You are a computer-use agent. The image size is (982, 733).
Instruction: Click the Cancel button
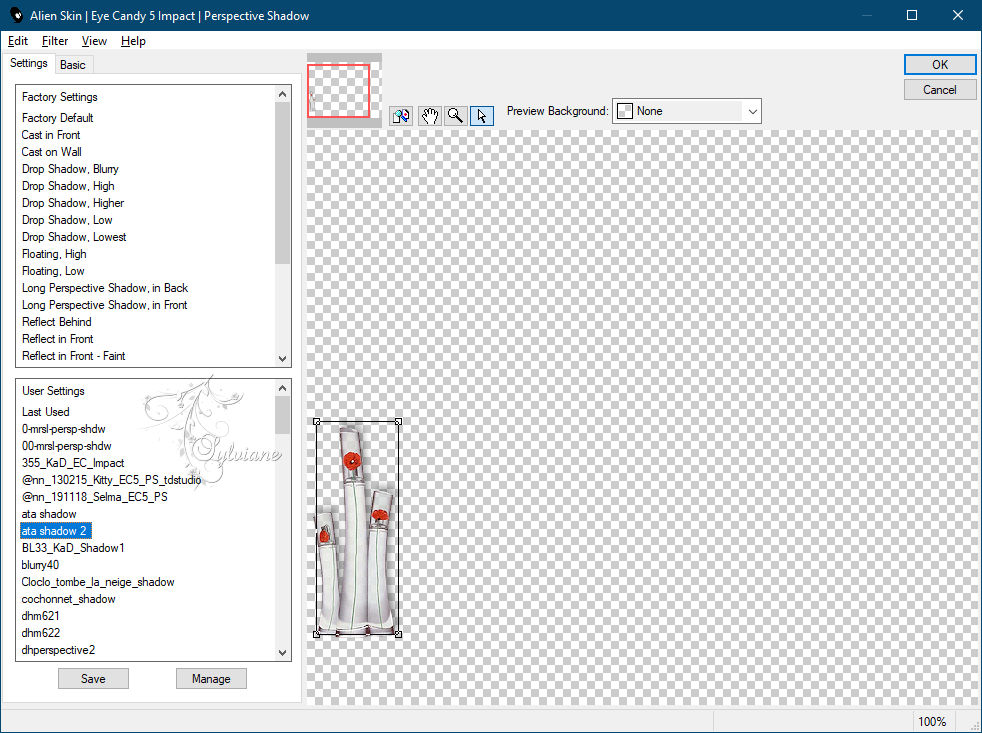pyautogui.click(x=939, y=90)
